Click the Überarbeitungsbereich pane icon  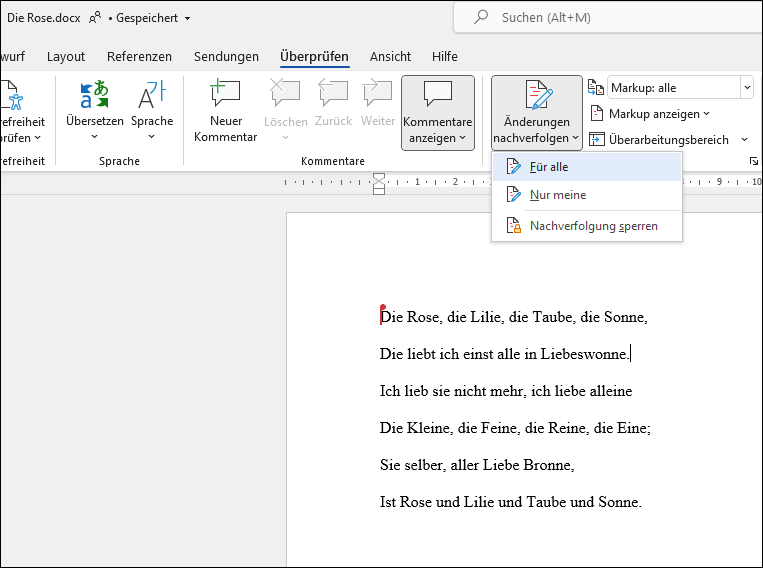[x=597, y=140]
